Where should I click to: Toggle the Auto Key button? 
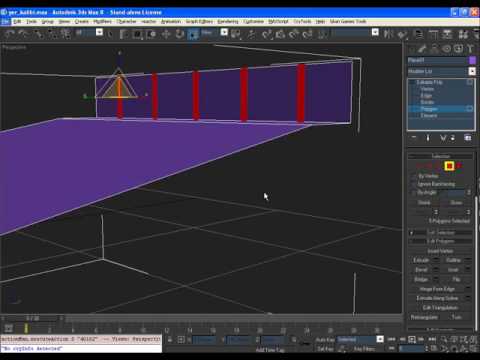(325, 340)
